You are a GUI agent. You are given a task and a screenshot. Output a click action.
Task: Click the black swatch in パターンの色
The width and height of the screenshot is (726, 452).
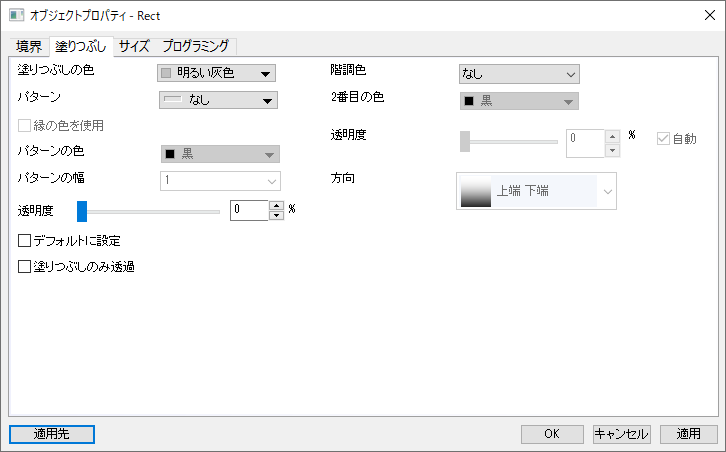[x=170, y=154]
